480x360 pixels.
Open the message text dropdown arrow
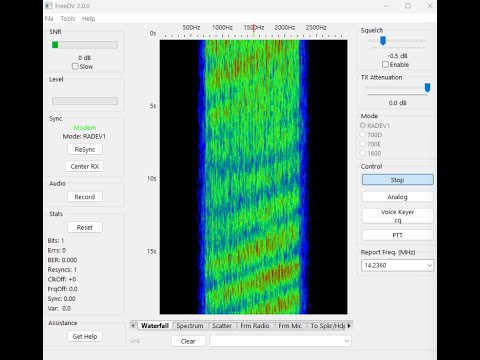tap(347, 341)
